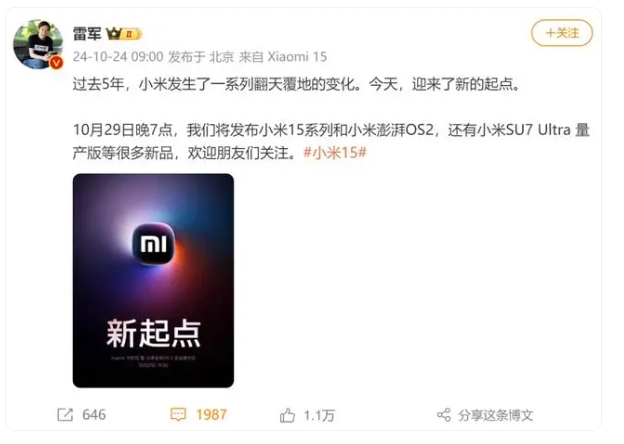Click the repost arrow icon
Viewport: 624px width, 444px height.
65,415
